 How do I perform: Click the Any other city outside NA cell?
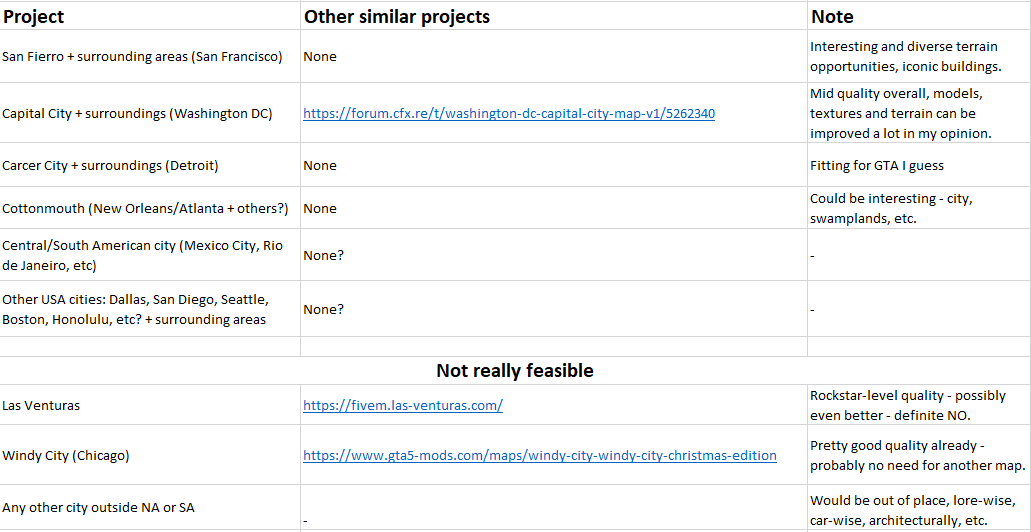[150, 508]
